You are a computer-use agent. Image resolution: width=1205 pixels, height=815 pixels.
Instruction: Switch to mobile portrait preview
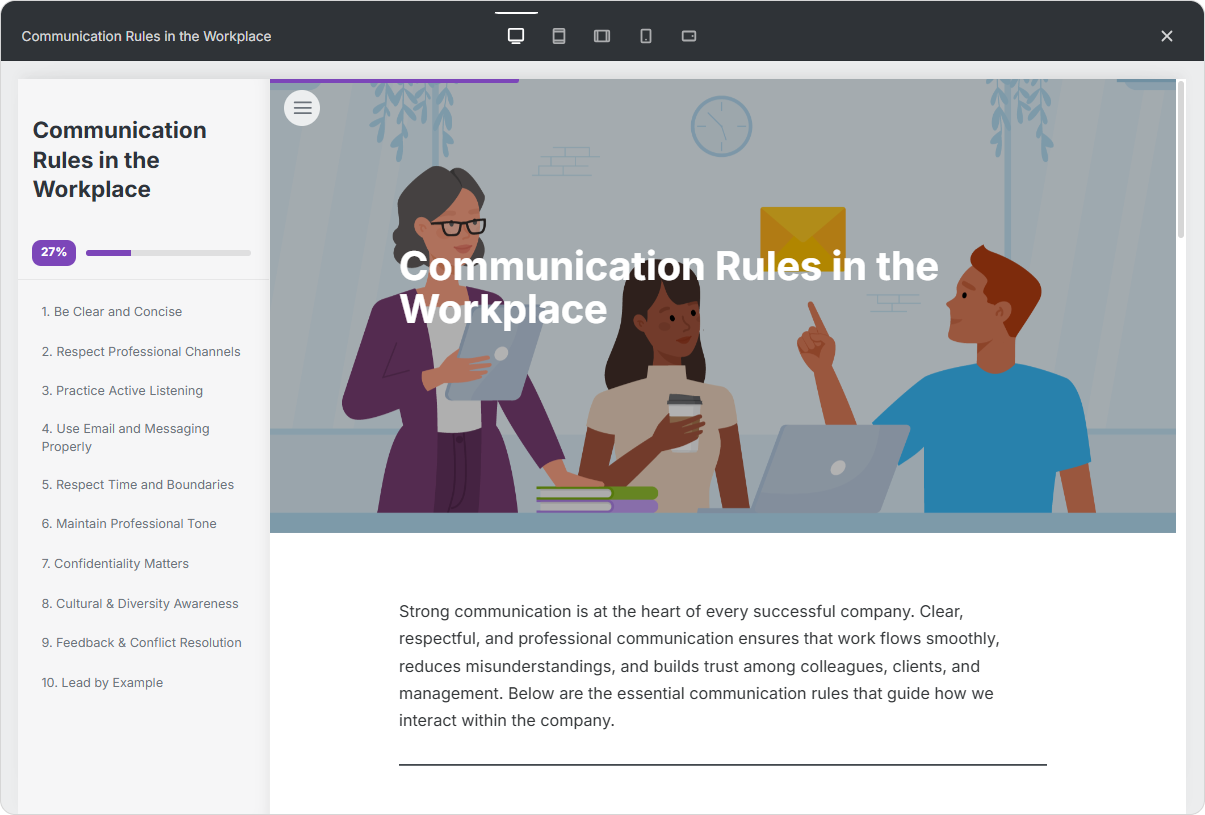pyautogui.click(x=646, y=36)
